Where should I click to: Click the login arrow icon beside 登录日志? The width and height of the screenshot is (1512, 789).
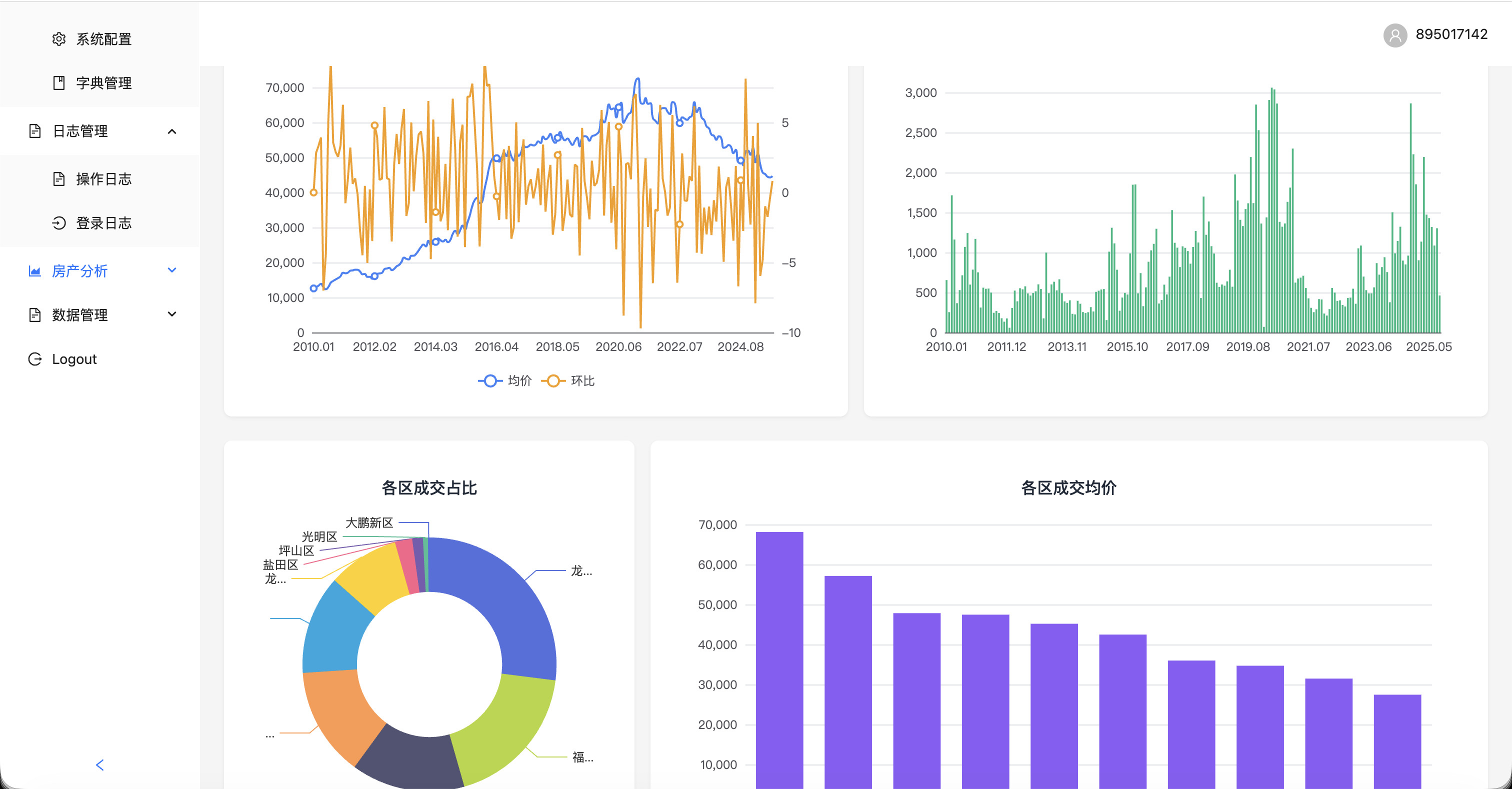coord(58,223)
